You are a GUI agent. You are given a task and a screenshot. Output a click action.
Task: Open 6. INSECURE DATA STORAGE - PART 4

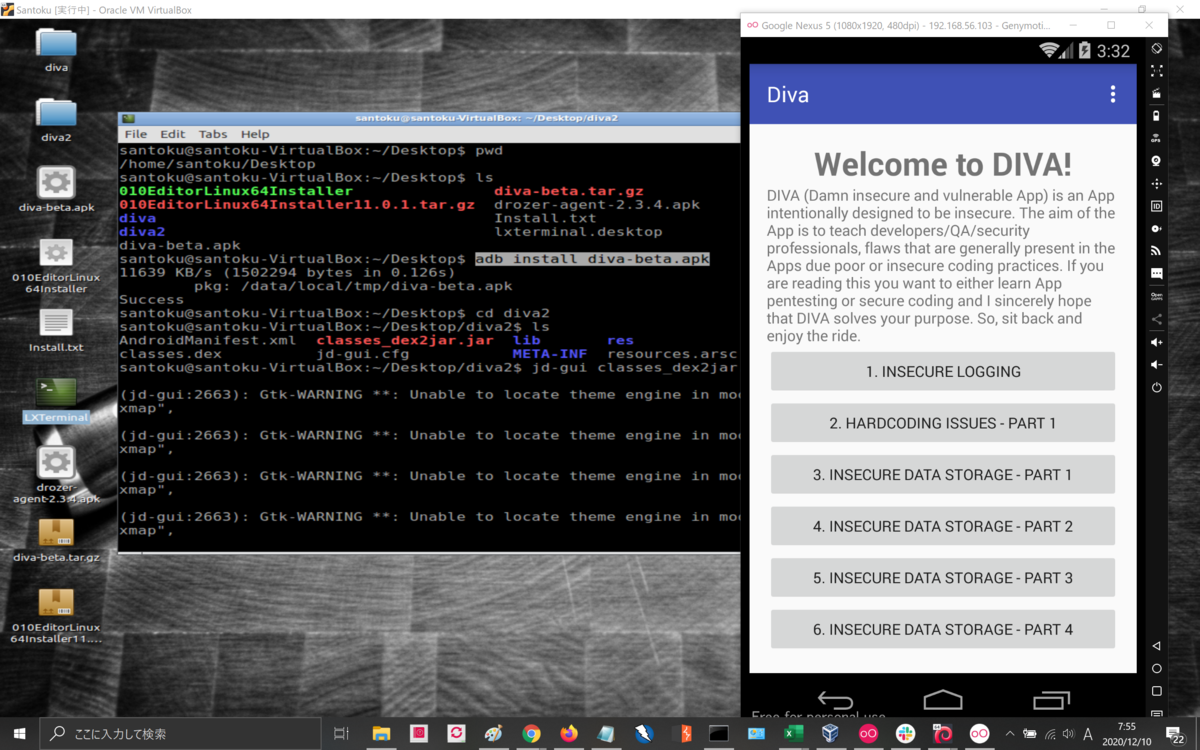[943, 629]
